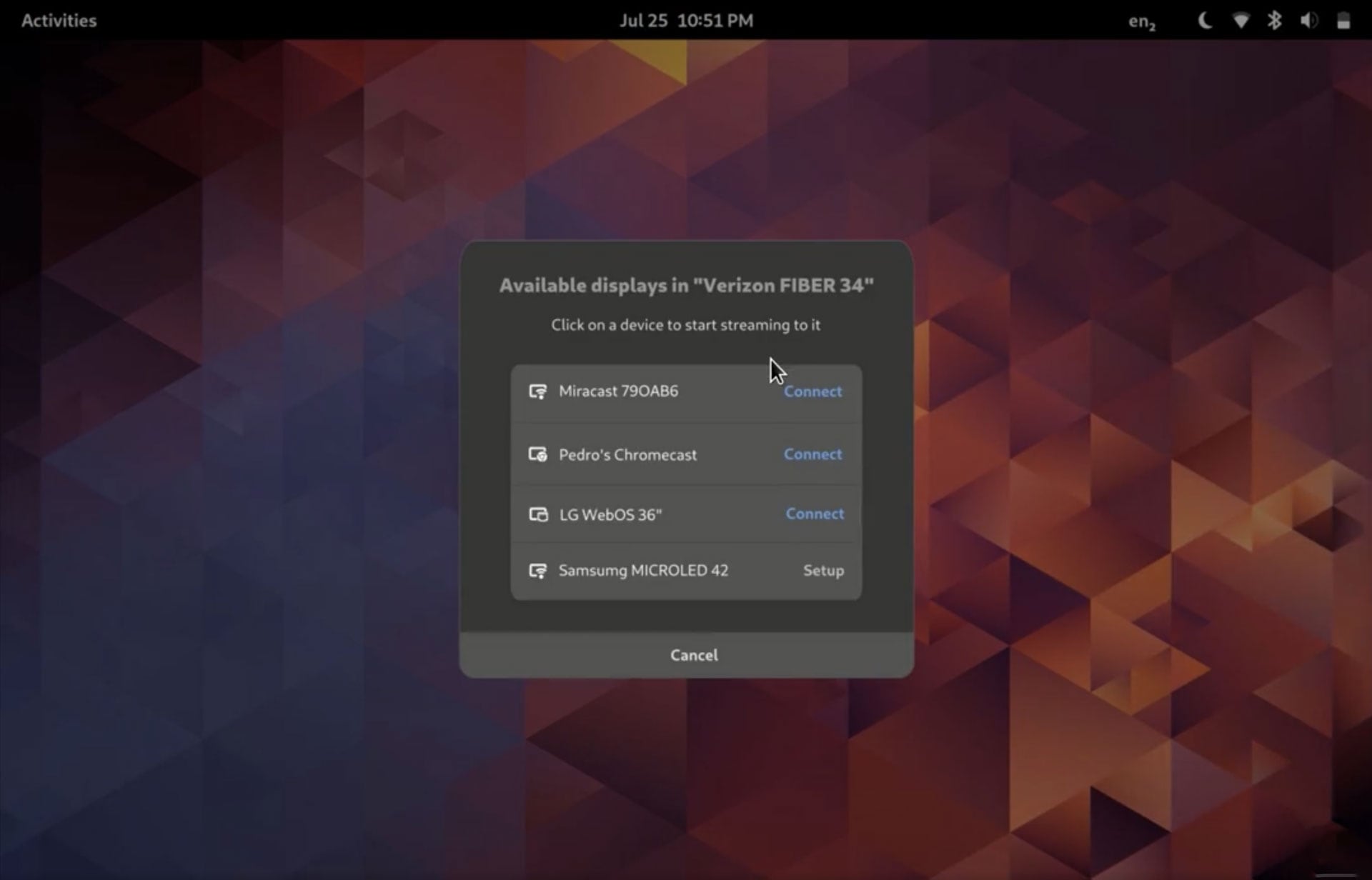The width and height of the screenshot is (1372, 880).
Task: Click the Samsumg MICROLED 42 display icon
Action: point(537,571)
